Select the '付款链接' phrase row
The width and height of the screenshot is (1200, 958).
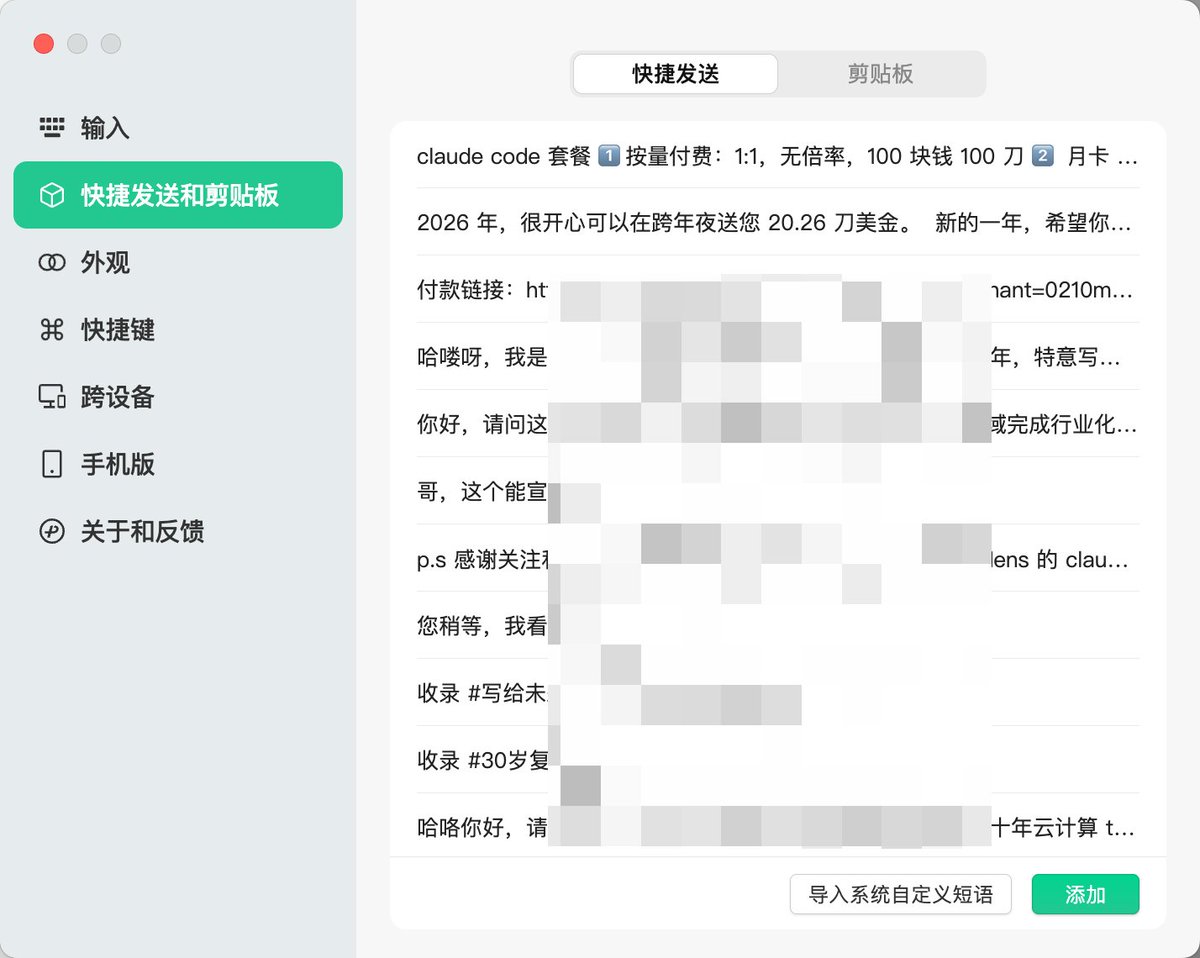[x=778, y=289]
